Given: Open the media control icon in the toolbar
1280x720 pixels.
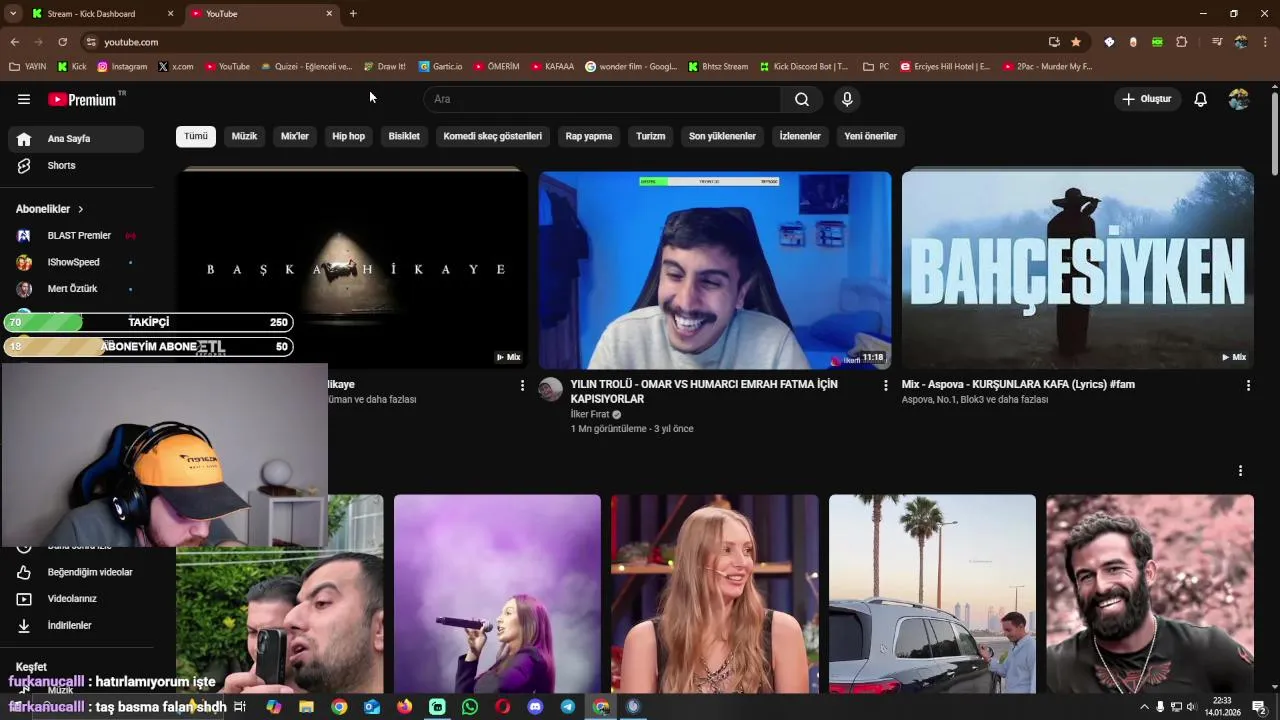Looking at the screenshot, I should (1217, 42).
